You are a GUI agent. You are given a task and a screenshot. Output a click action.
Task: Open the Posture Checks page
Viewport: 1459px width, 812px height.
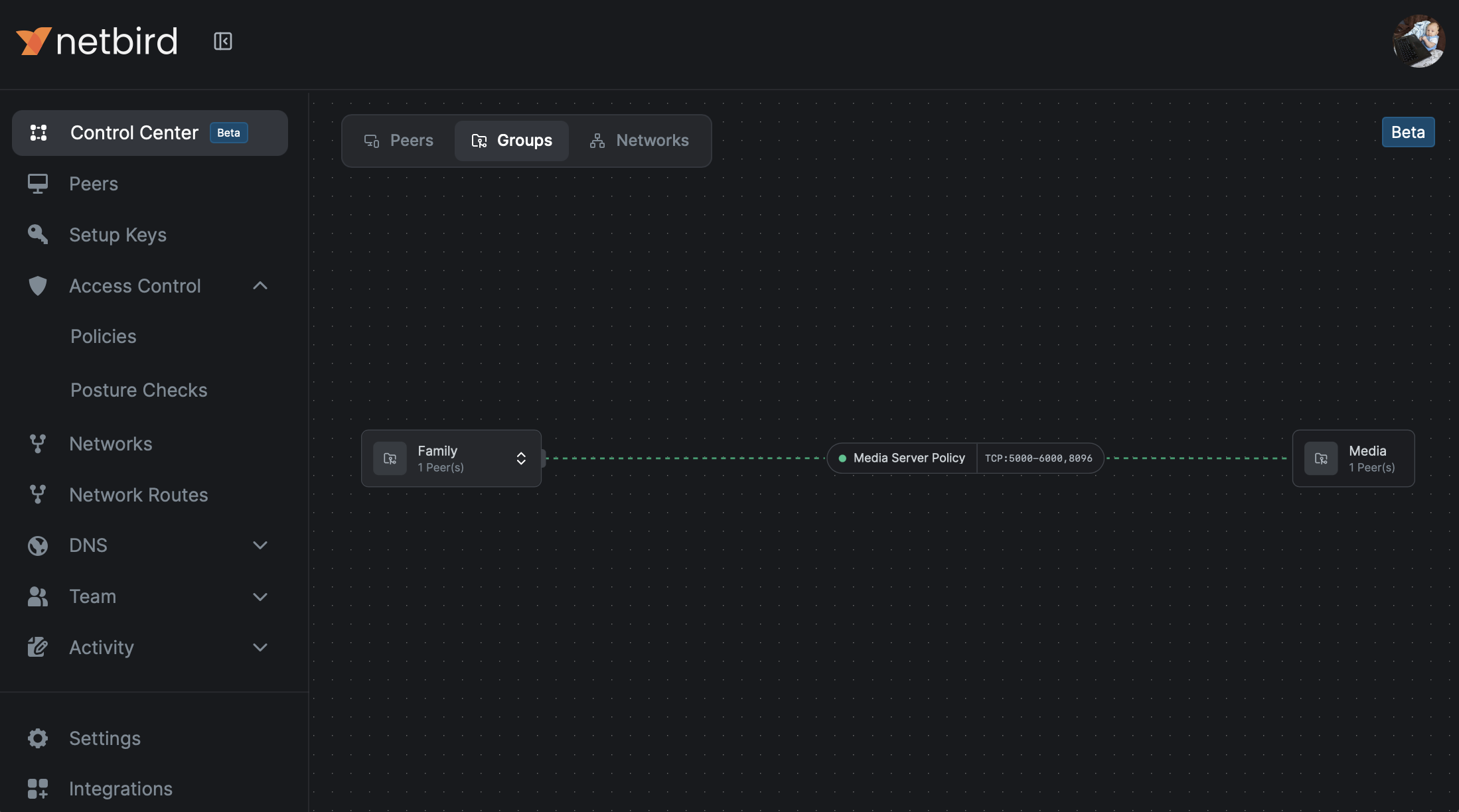139,389
